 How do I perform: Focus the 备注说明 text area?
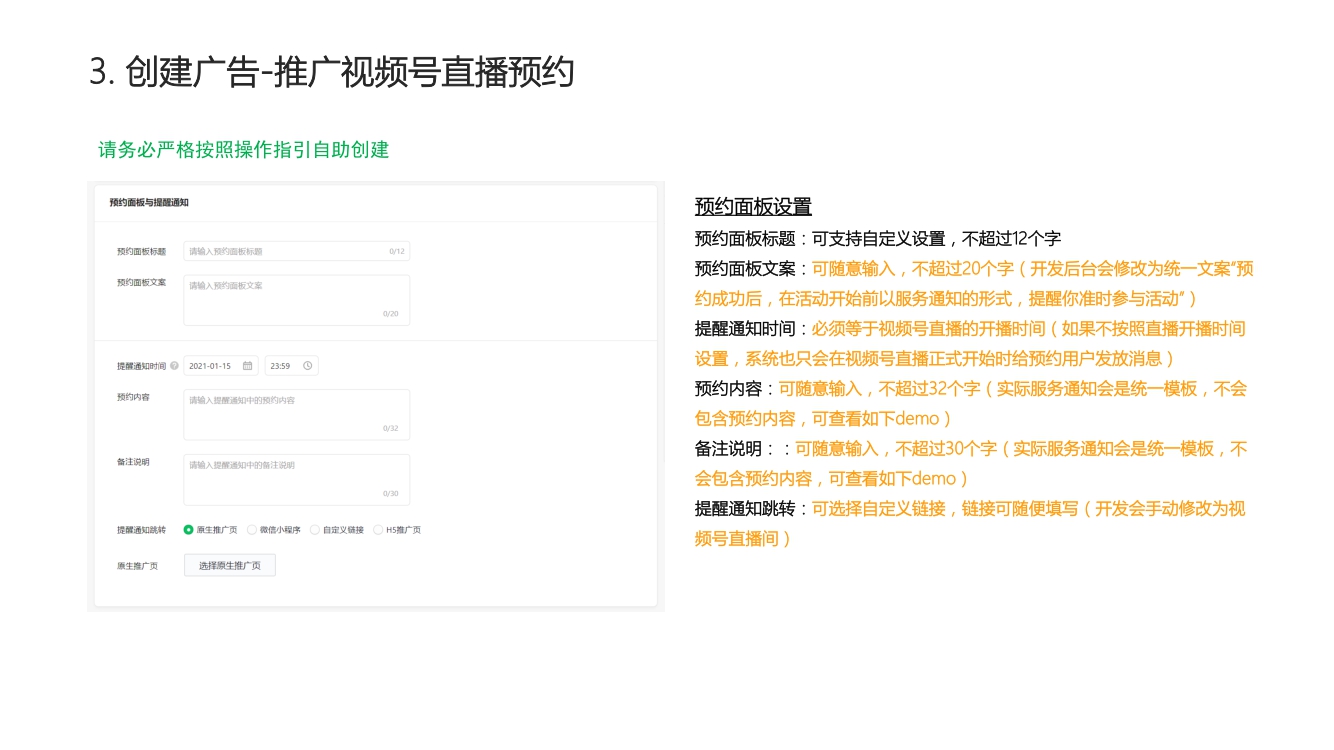(296, 479)
